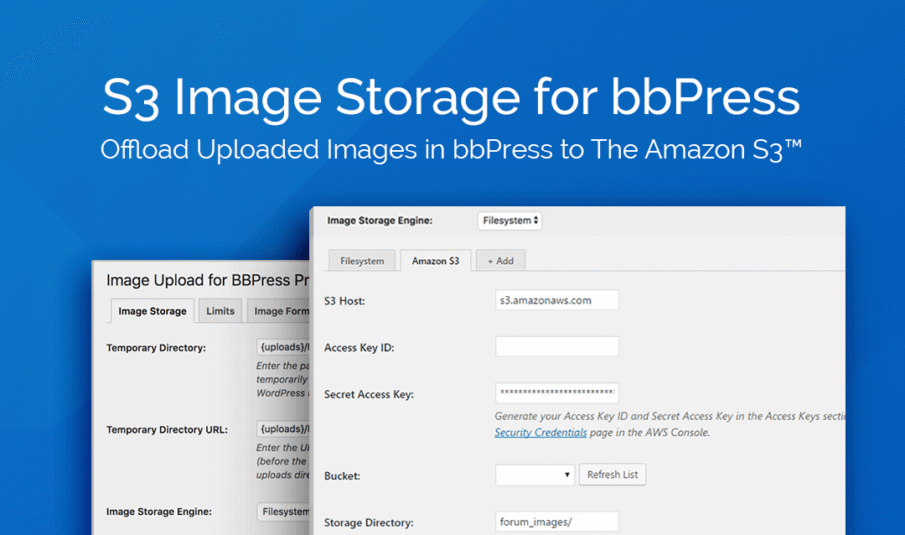The height and width of the screenshot is (535, 905).
Task: Open the Image Form tab in back panel
Action: point(279,311)
